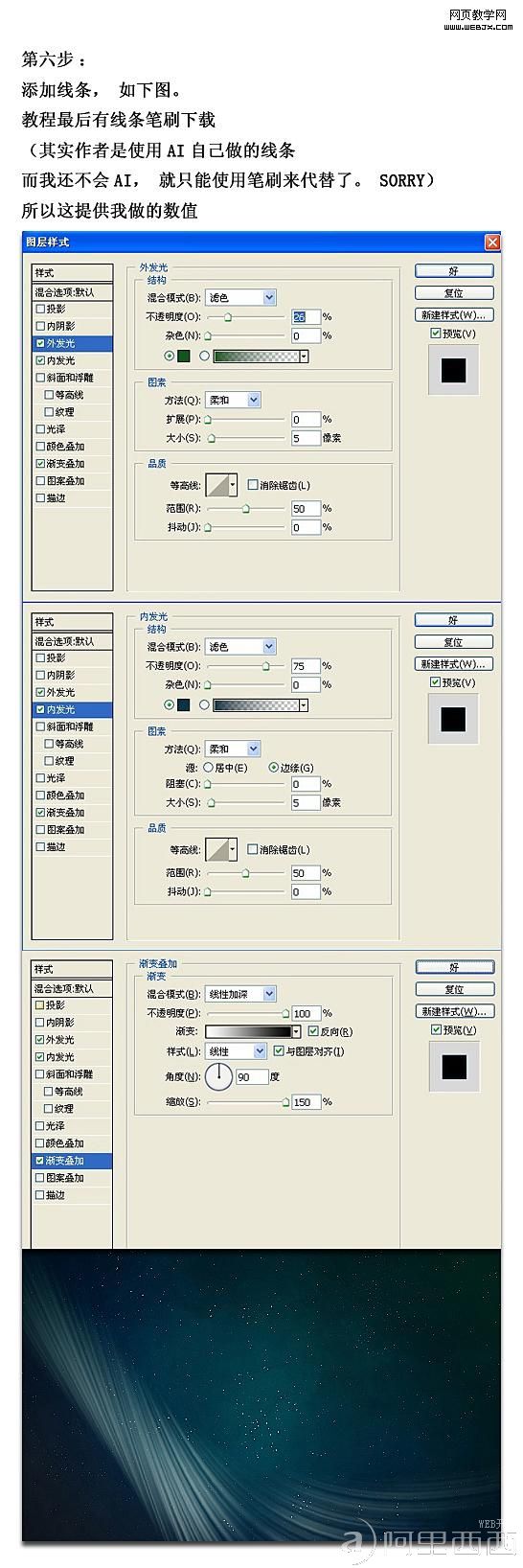
Task: Expand gradient picker arrow in 渐变叠加 dialog
Action: (296, 1031)
